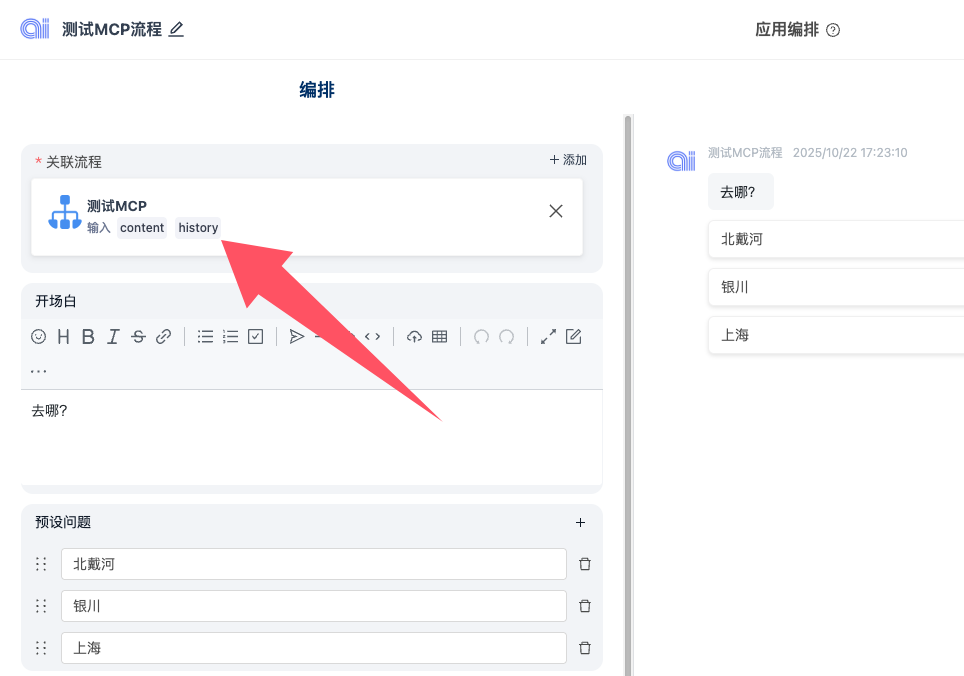This screenshot has width=964, height=676.
Task: Toggle fullscreen mode for the editor
Action: point(548,337)
